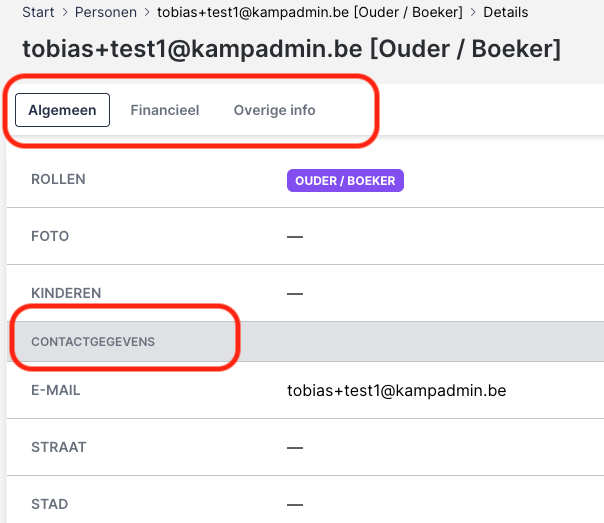The width and height of the screenshot is (604, 523).
Task: Click the page title heading
Action: tap(291, 50)
